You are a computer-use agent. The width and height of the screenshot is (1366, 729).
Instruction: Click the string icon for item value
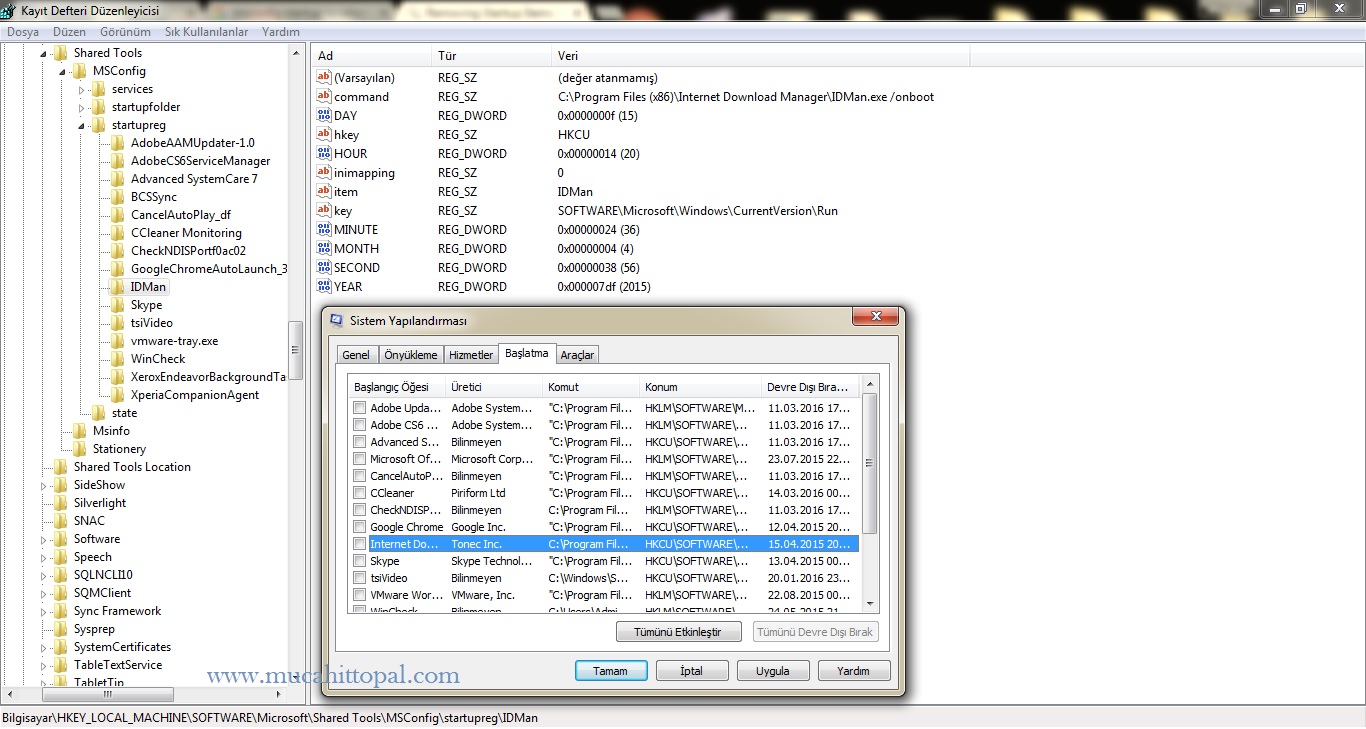tap(324, 191)
